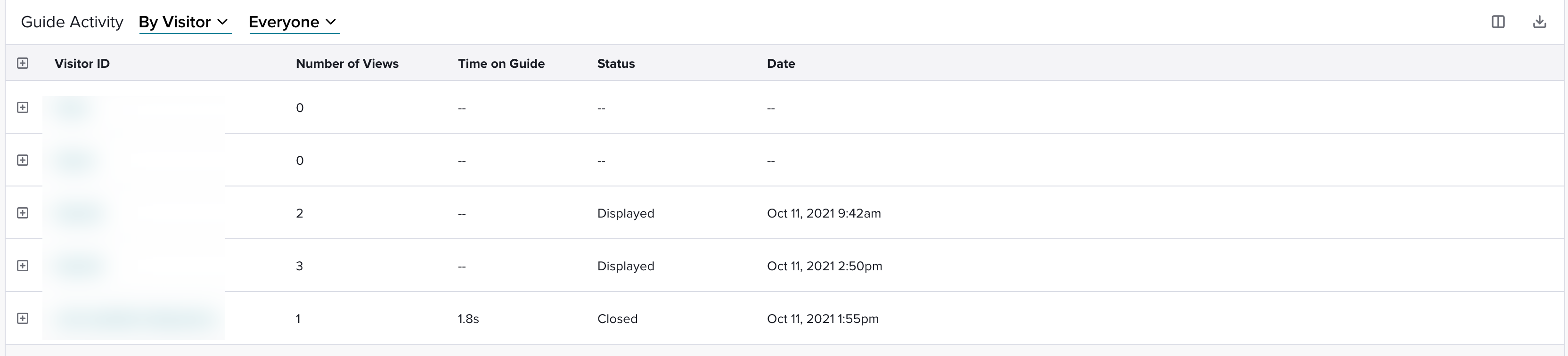
Task: Sort by Number of Views column
Action: [347, 63]
